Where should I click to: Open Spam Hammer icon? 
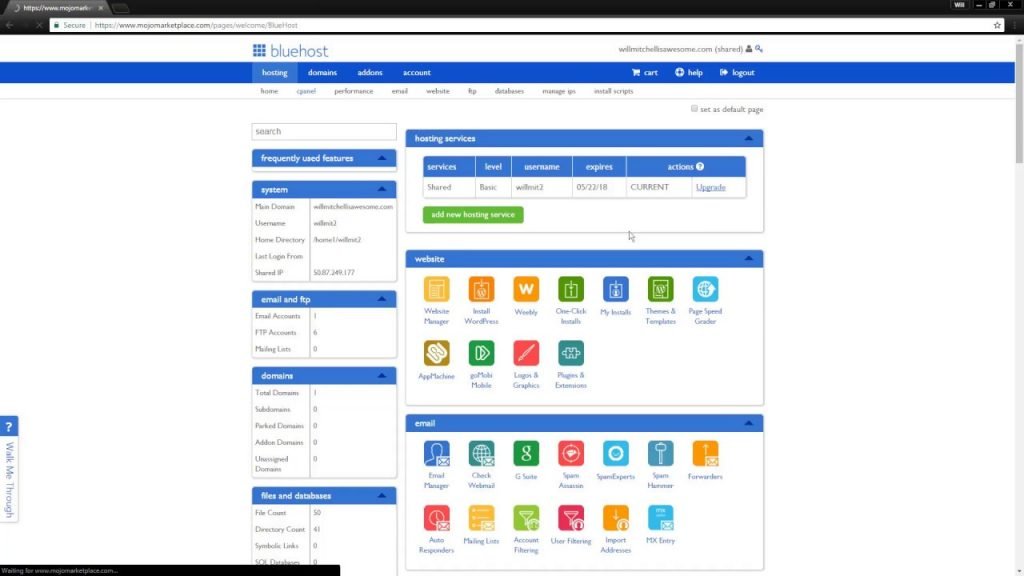660,453
